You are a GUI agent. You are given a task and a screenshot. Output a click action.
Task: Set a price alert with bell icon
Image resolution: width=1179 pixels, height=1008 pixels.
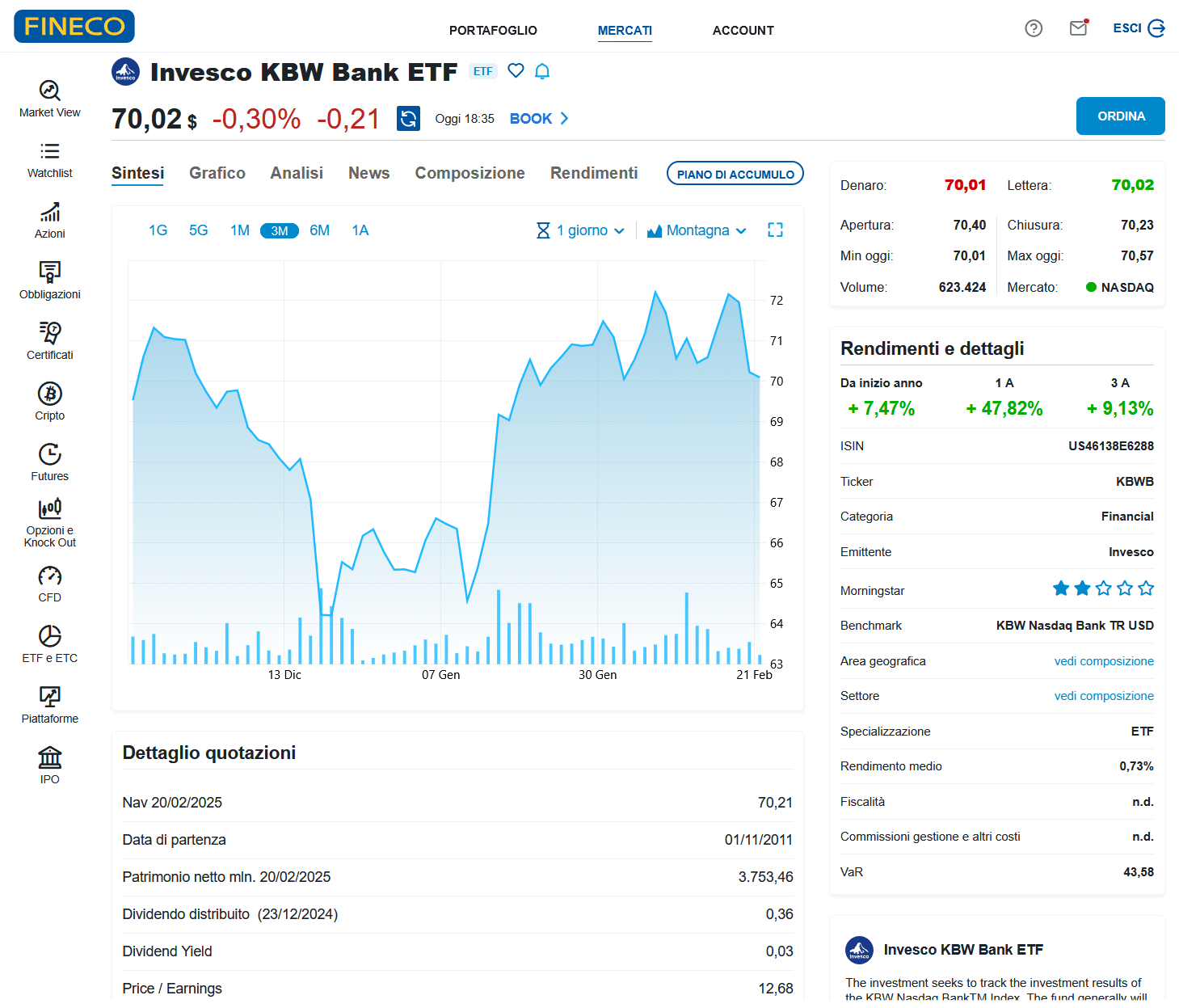point(542,71)
